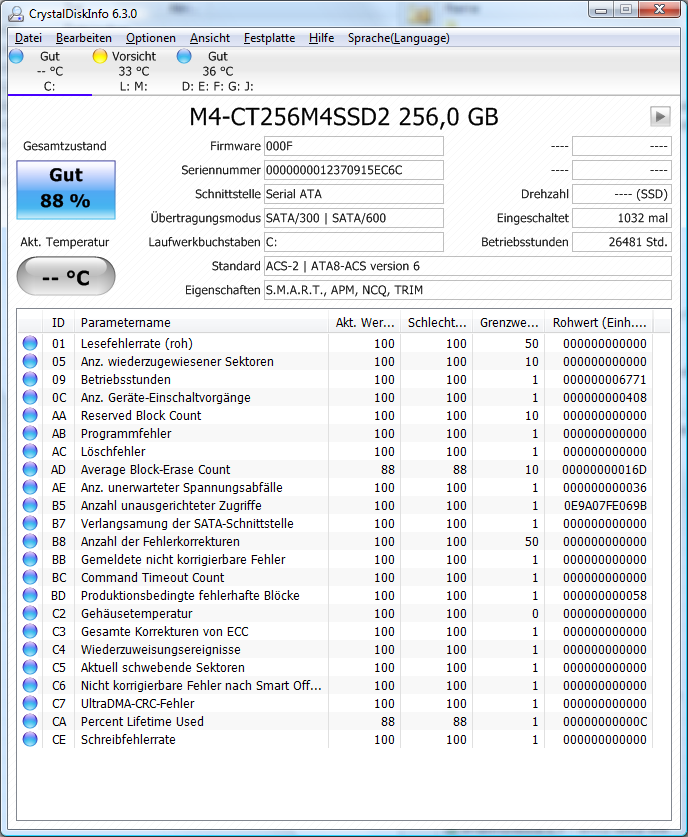688x837 pixels.
Task: Click the Firmware field showing 000F
Action: (x=354, y=146)
